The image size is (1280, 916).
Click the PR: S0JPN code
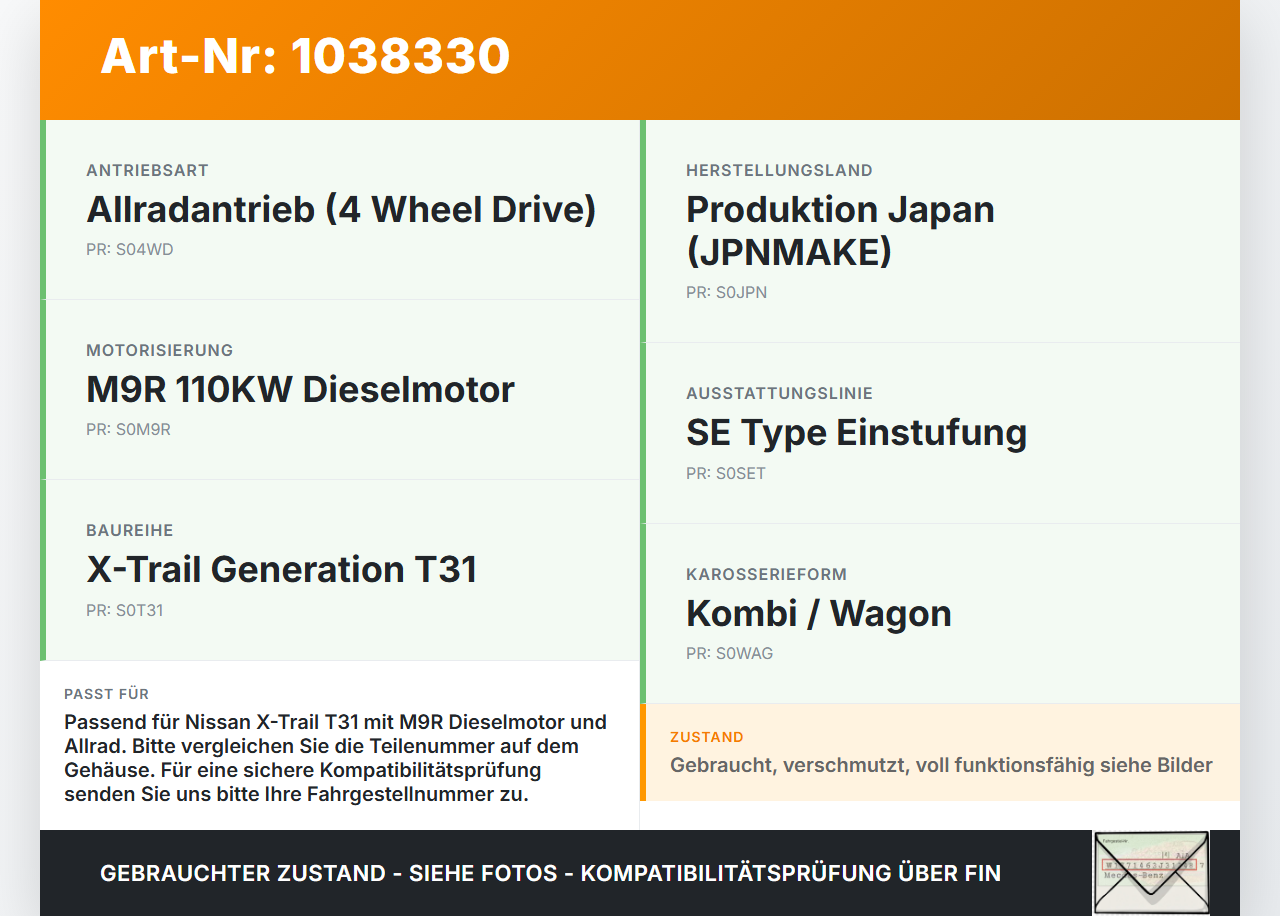pyautogui.click(x=727, y=292)
